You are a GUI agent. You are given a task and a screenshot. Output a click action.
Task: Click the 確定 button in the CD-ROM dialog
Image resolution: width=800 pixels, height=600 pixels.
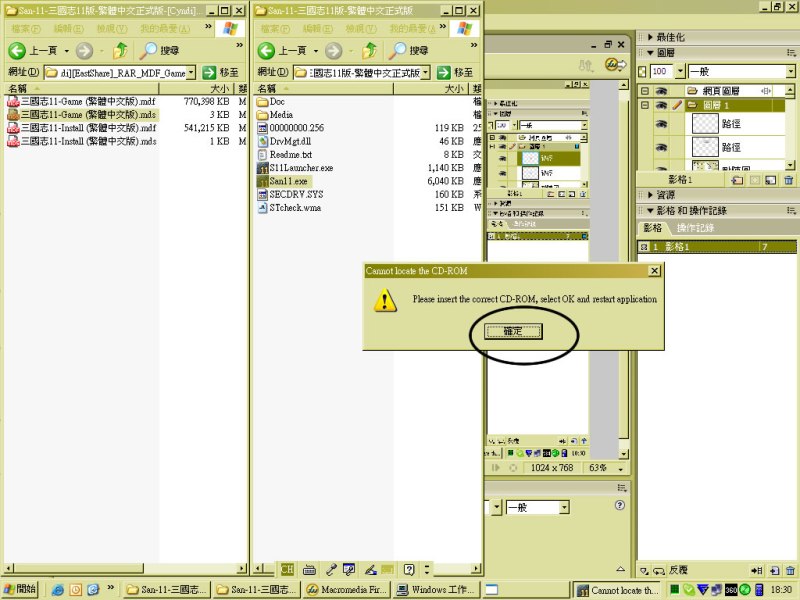513,331
